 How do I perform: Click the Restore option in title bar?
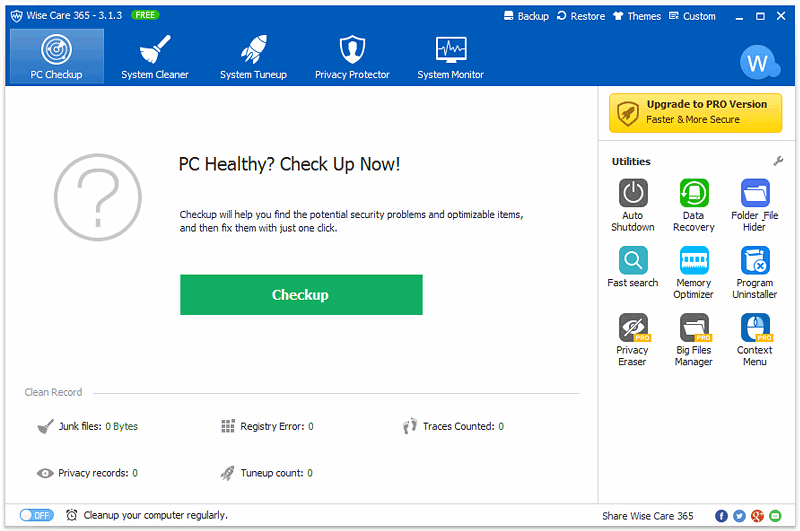581,16
